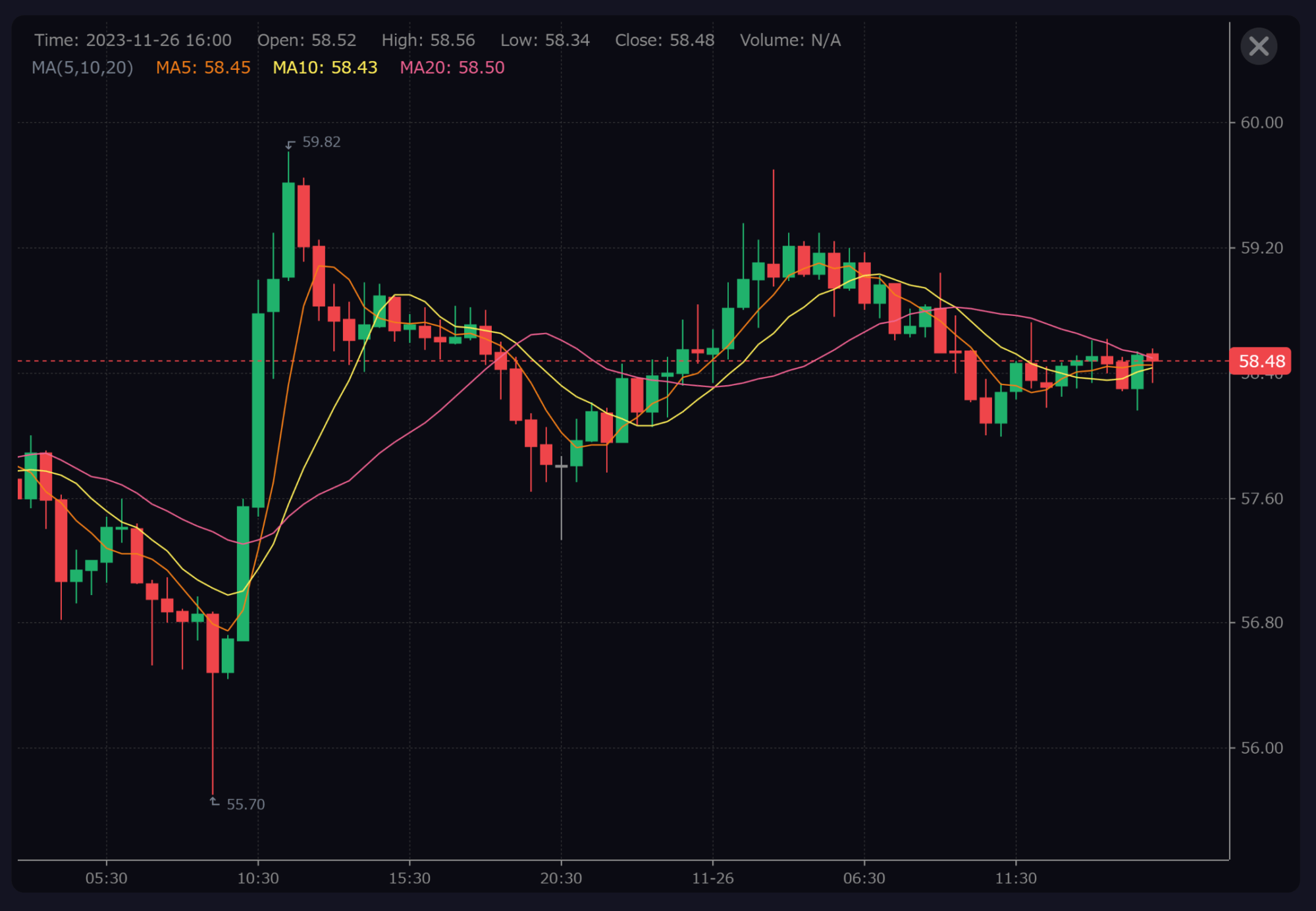Click the 06:30 time axis label
Image resolution: width=1316 pixels, height=911 pixels.
pos(864,879)
